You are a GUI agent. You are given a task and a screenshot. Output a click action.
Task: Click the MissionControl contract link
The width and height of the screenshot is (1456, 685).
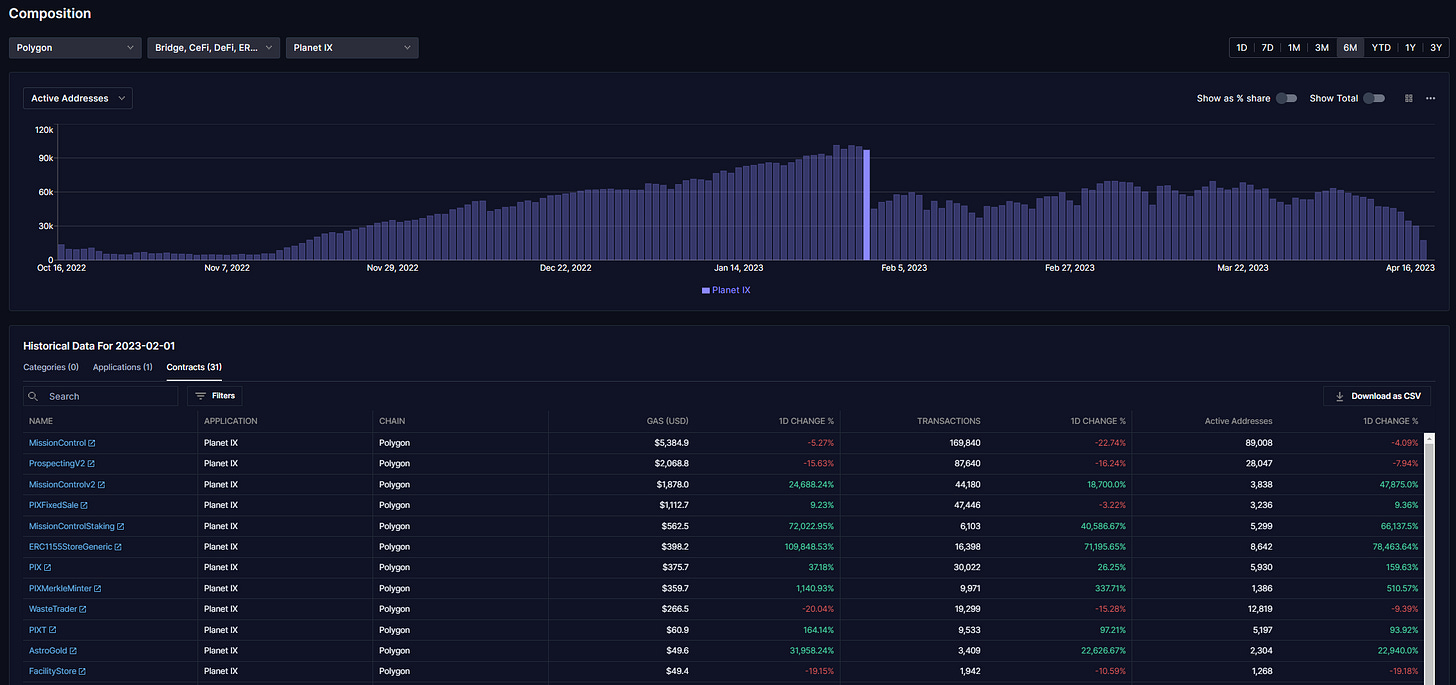click(57, 443)
